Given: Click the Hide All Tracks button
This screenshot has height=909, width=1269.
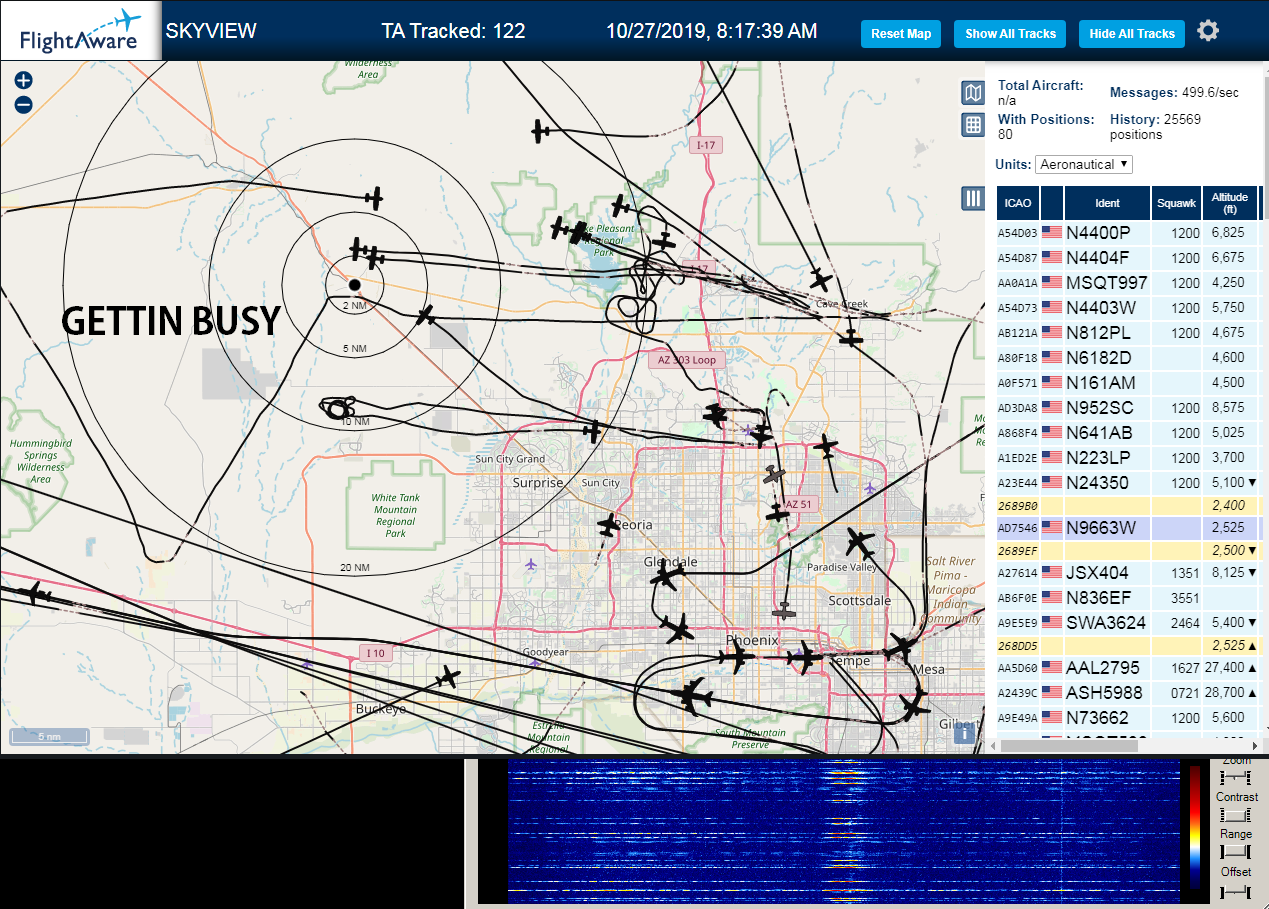Looking at the screenshot, I should tap(1132, 34).
